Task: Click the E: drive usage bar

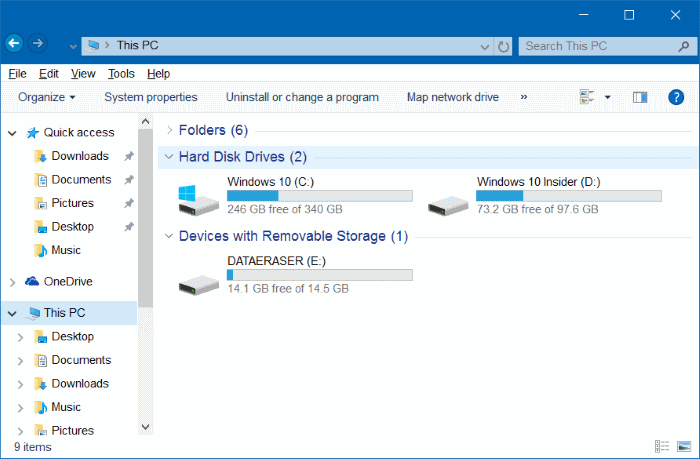Action: [x=320, y=275]
